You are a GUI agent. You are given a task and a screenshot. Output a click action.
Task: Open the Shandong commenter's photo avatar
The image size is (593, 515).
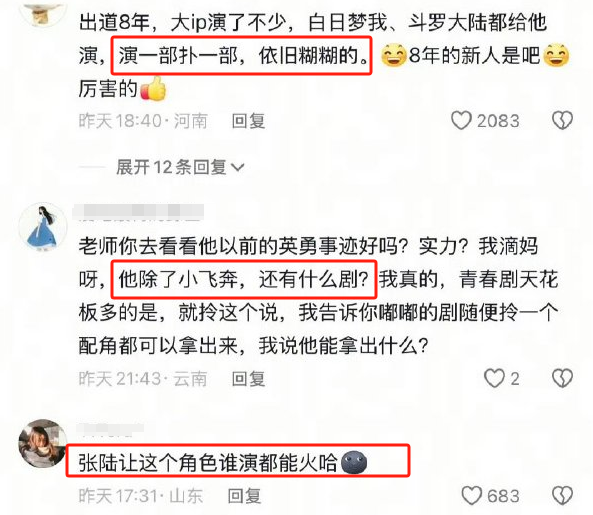(x=43, y=443)
